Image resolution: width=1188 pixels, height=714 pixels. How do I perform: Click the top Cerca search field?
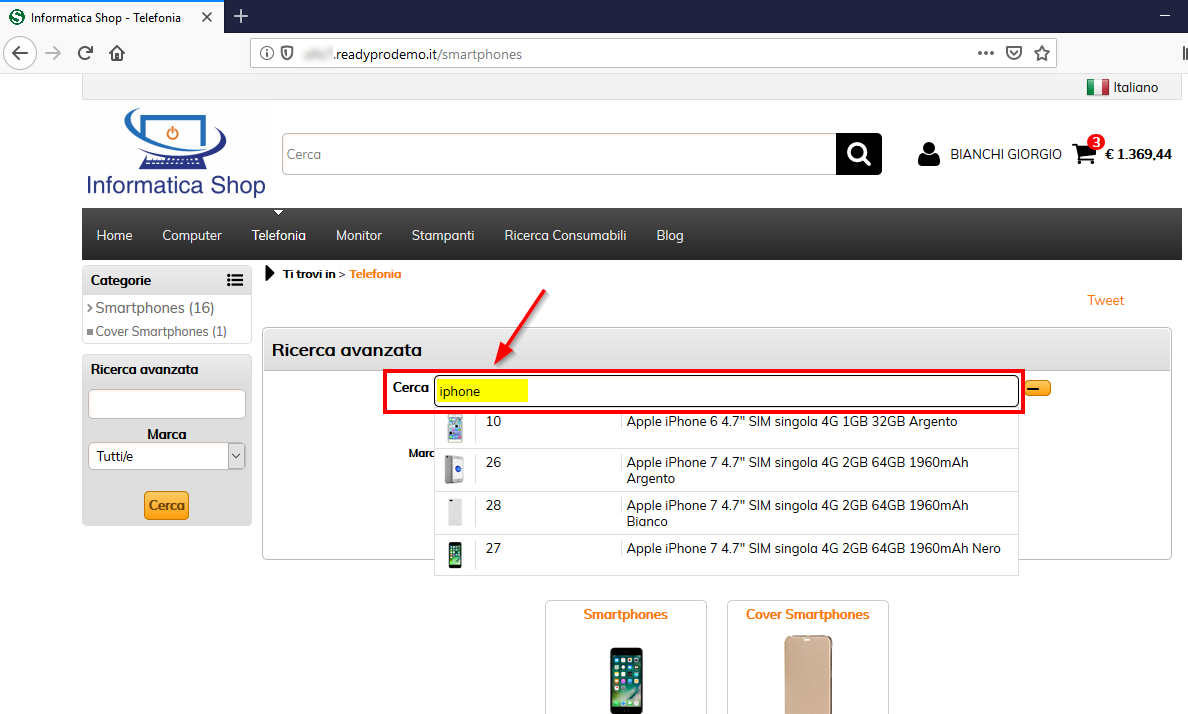[x=559, y=154]
